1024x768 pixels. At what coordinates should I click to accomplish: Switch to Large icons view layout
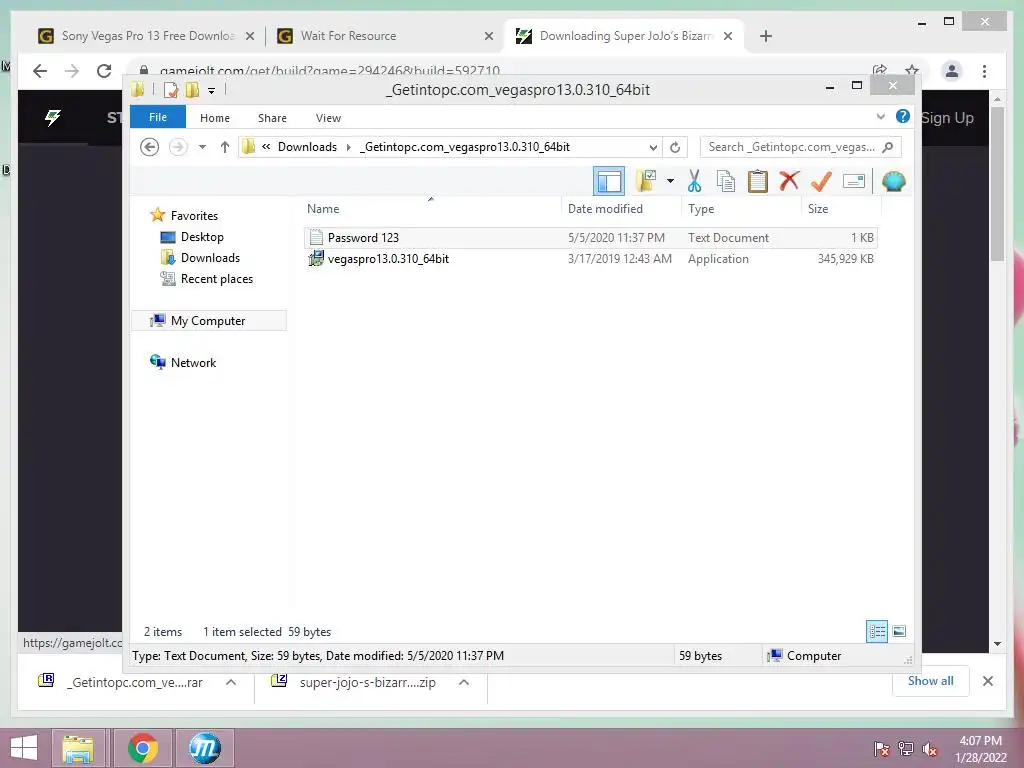899,631
